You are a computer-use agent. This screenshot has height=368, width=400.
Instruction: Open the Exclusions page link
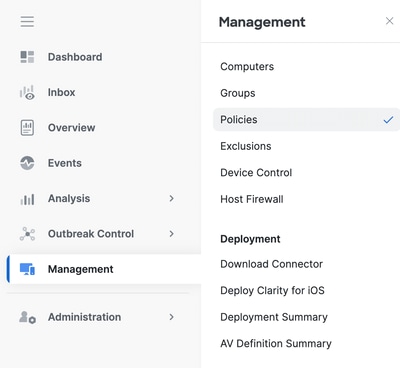coord(246,146)
